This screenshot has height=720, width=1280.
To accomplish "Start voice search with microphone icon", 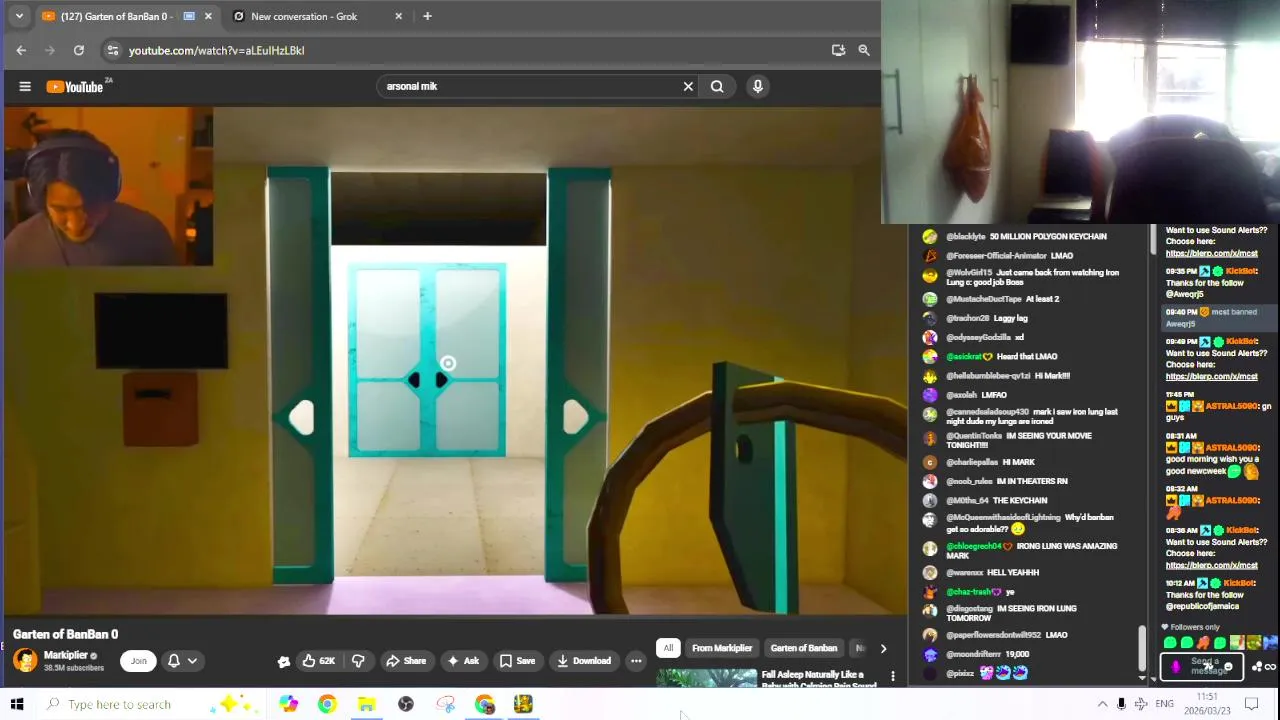I will (x=758, y=86).
